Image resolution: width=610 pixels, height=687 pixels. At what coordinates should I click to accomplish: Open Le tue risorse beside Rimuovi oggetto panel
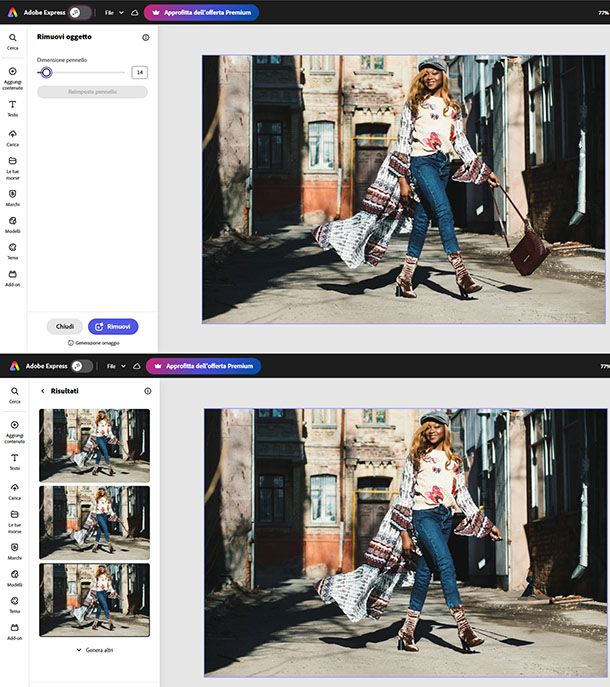(x=13, y=168)
